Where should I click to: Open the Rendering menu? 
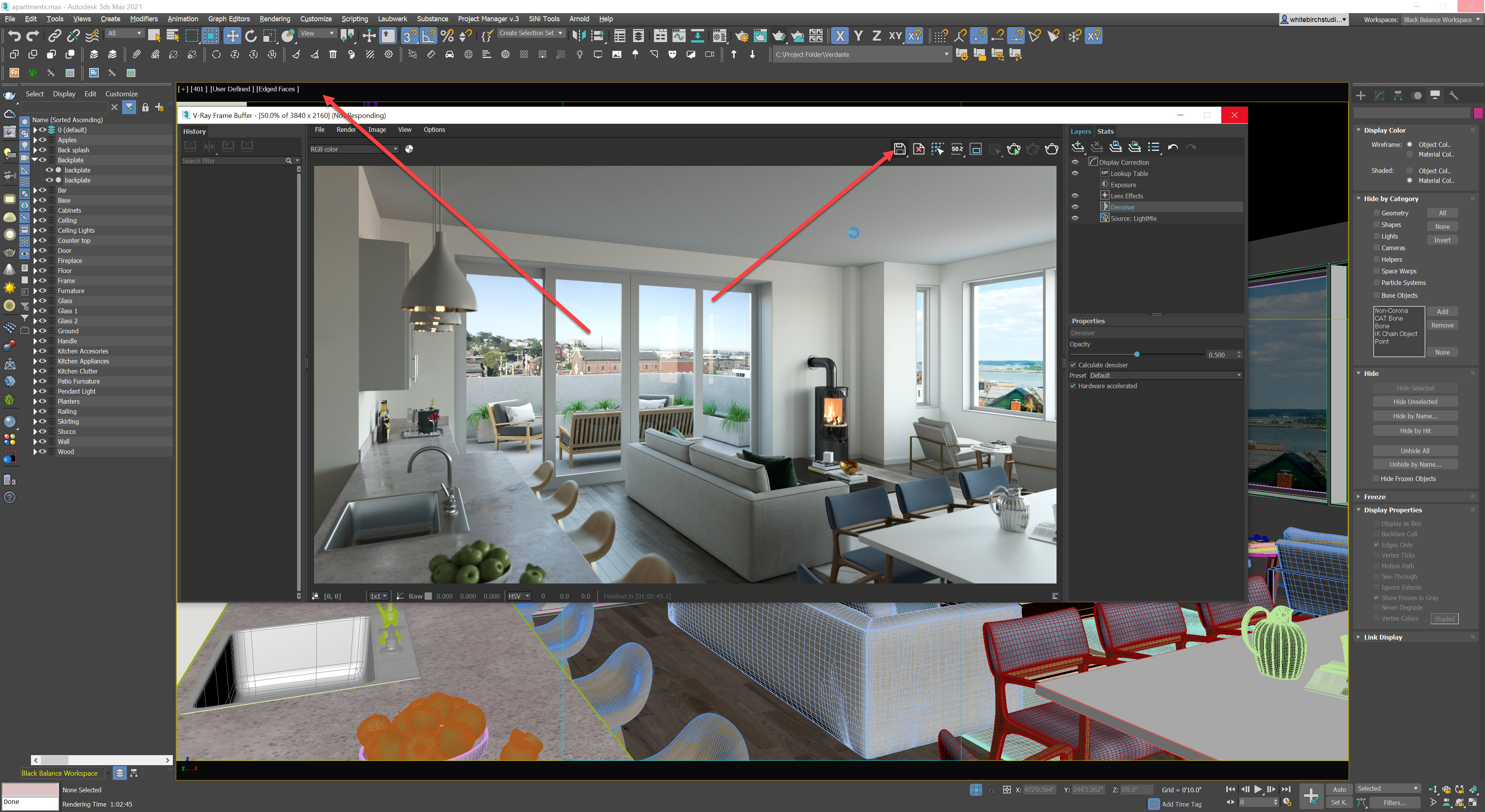click(x=275, y=19)
